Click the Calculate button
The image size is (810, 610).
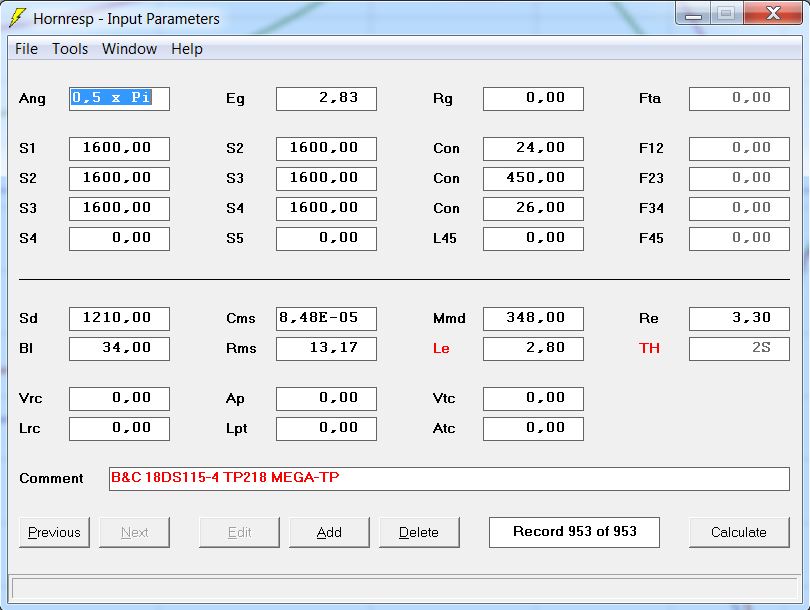[739, 533]
